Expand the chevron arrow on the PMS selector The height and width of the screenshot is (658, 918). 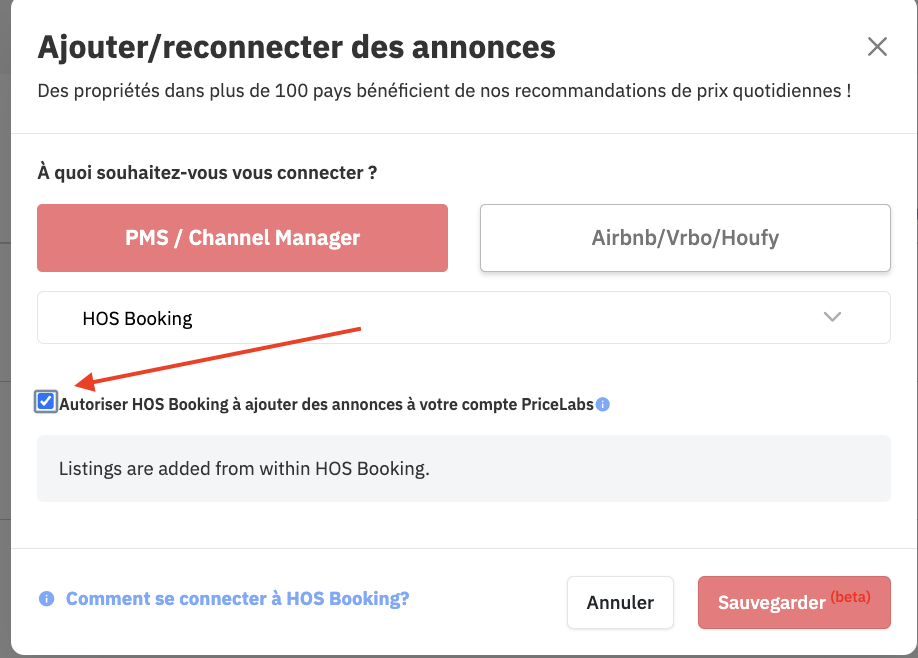point(832,317)
